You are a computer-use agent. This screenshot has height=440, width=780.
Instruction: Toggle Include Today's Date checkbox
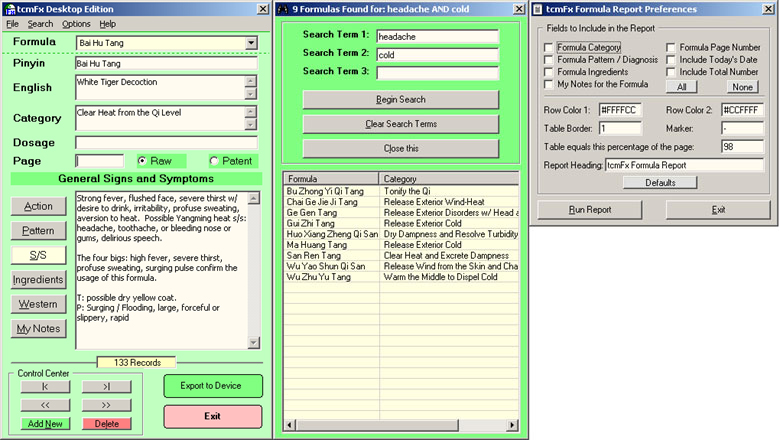click(x=671, y=60)
